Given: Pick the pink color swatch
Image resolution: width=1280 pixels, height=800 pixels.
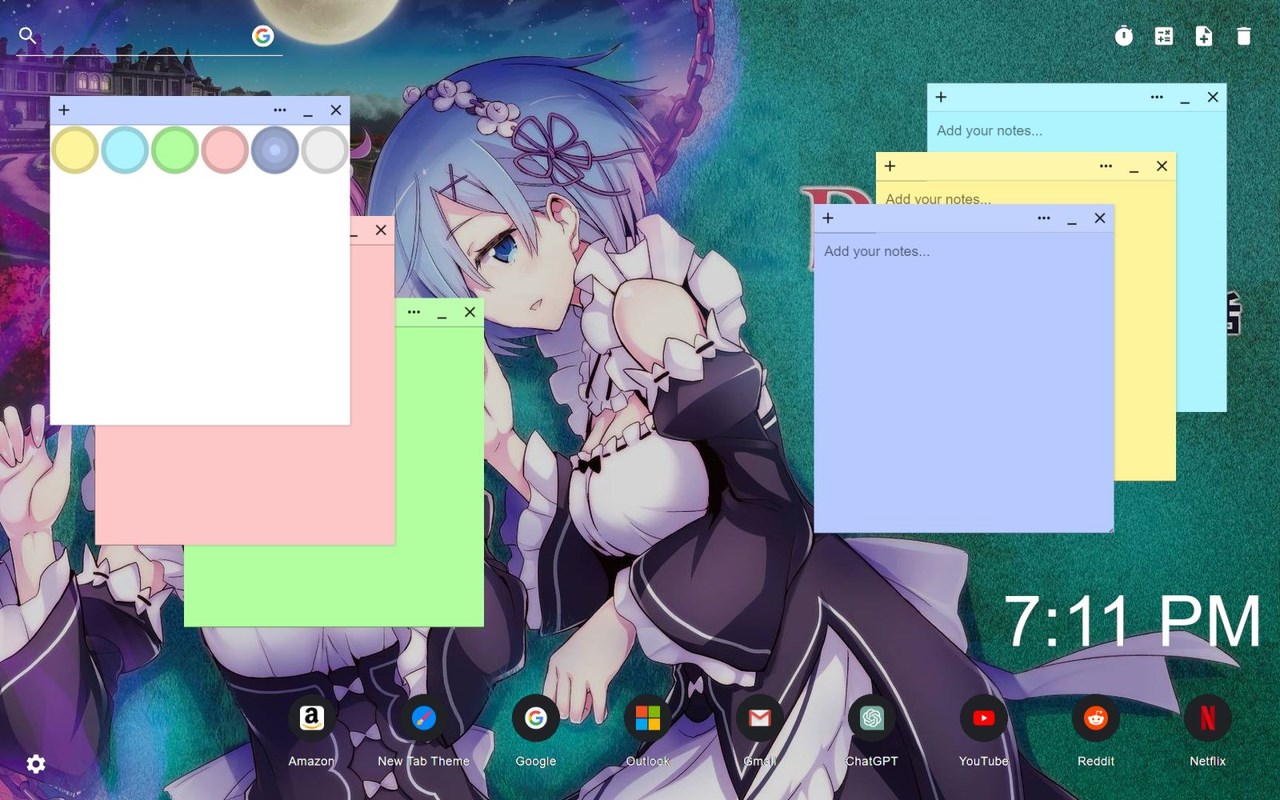Looking at the screenshot, I should [x=225, y=150].
